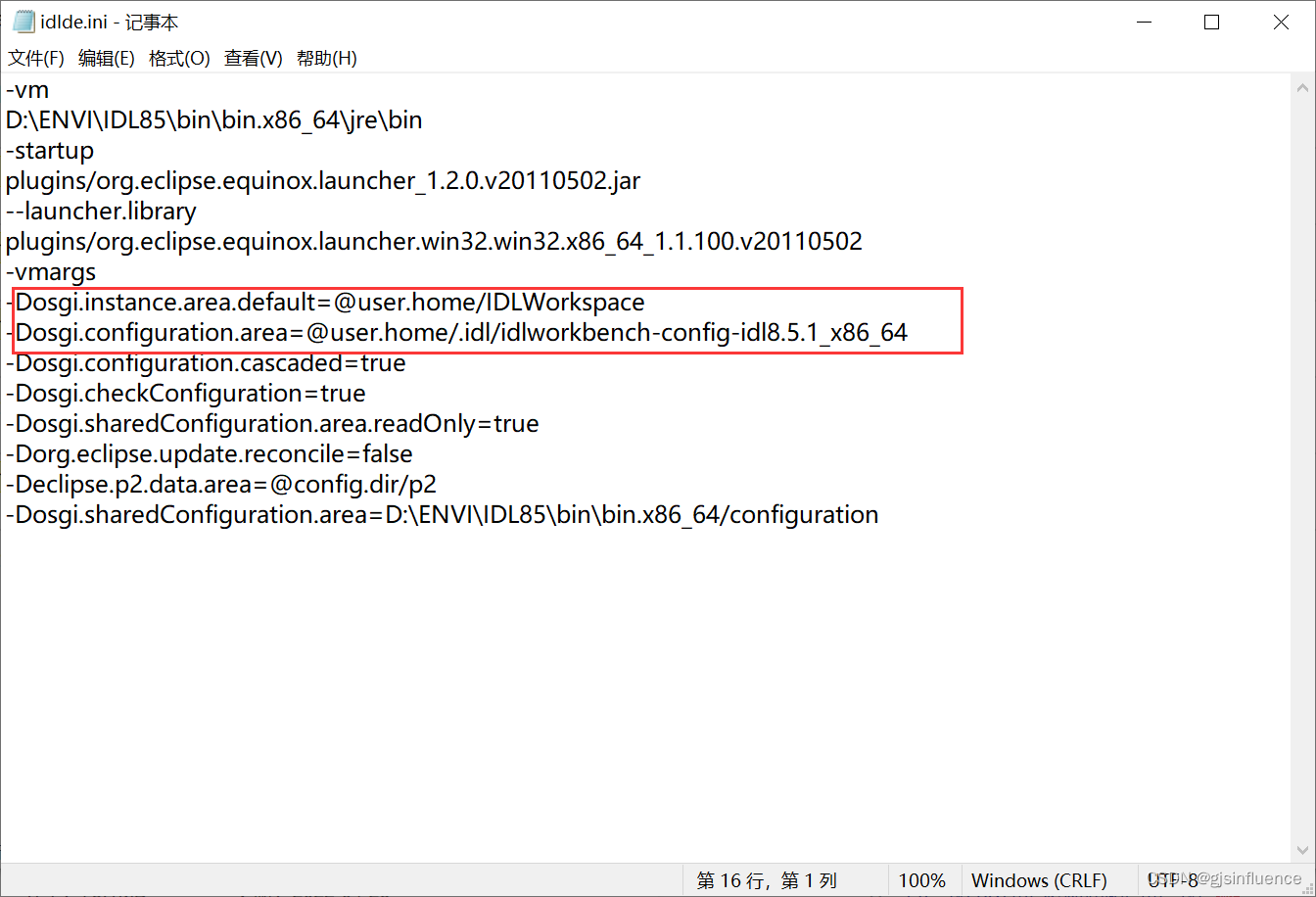The height and width of the screenshot is (897, 1316).
Task: Click the Notepad icon in the title bar
Action: [x=22, y=21]
